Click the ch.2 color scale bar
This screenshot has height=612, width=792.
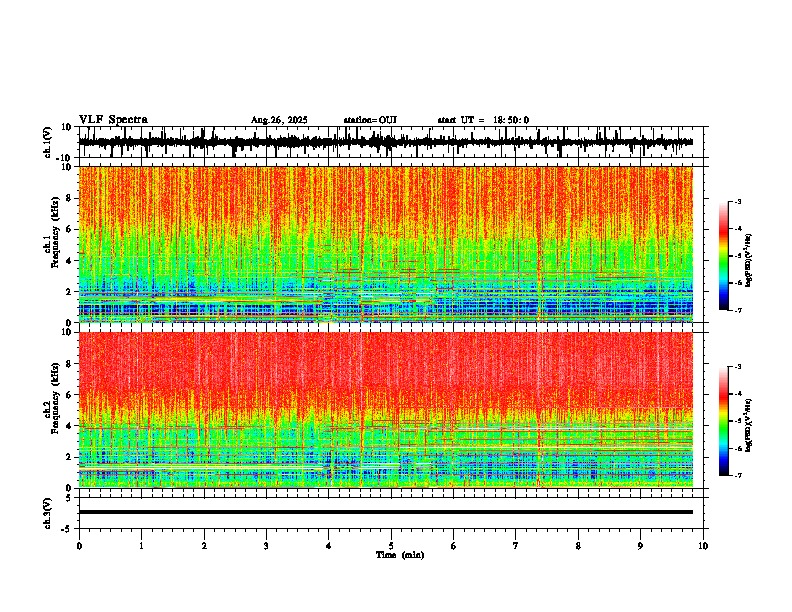pyautogui.click(x=723, y=421)
